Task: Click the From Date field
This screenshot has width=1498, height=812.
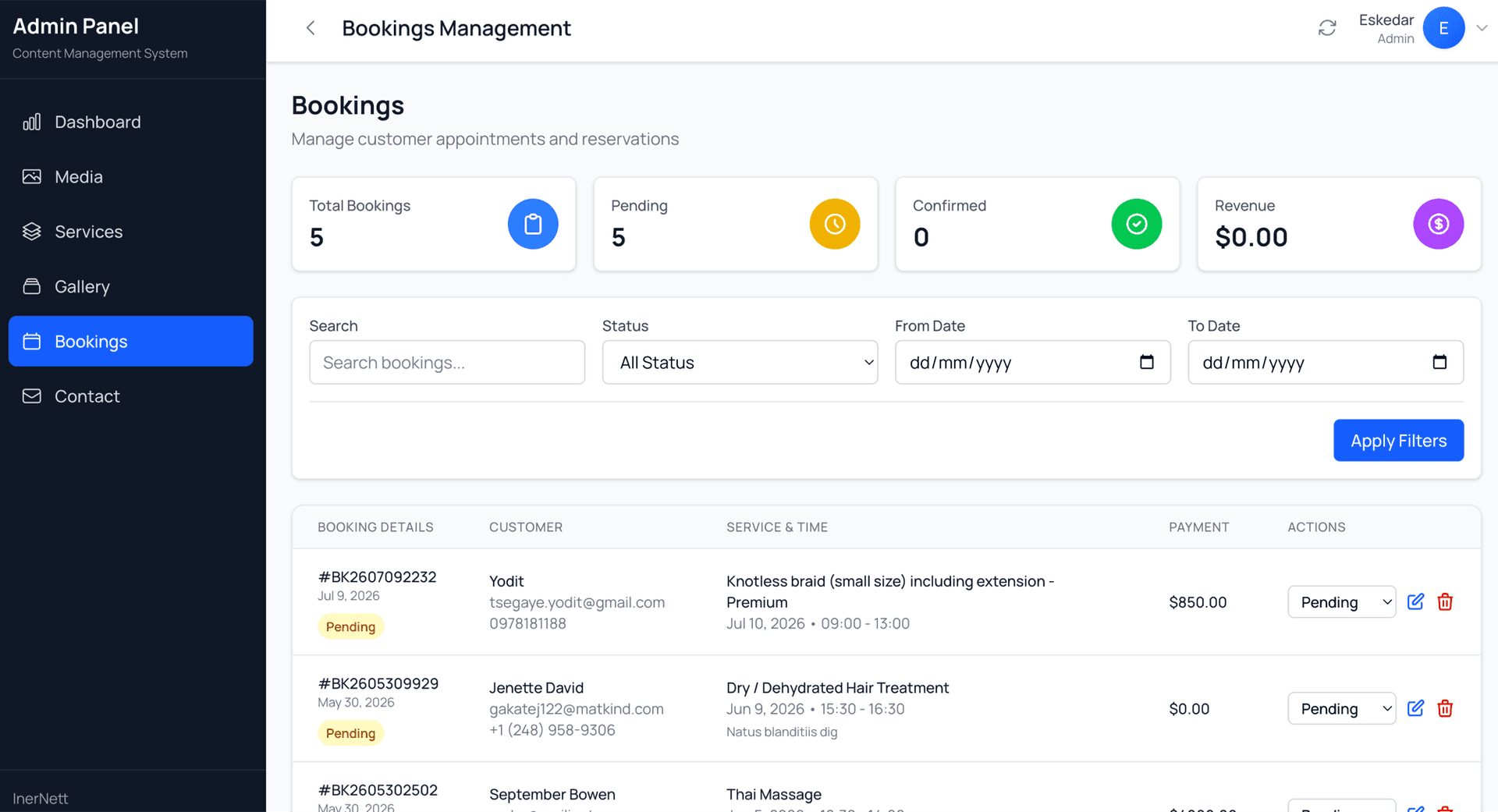Action: (1032, 362)
